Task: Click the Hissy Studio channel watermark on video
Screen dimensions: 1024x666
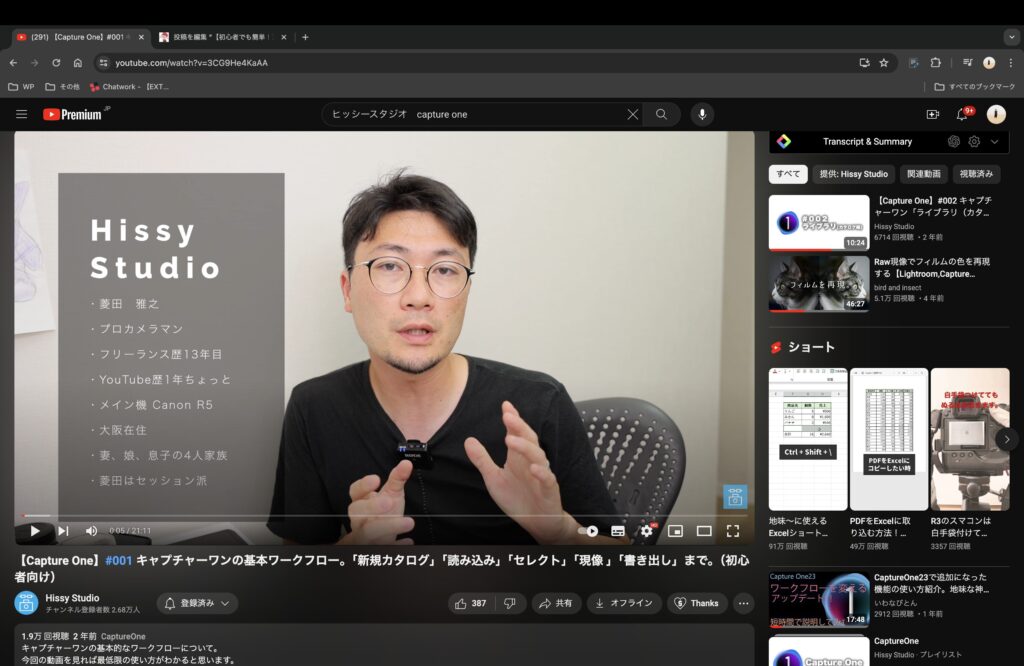Action: tap(735, 497)
